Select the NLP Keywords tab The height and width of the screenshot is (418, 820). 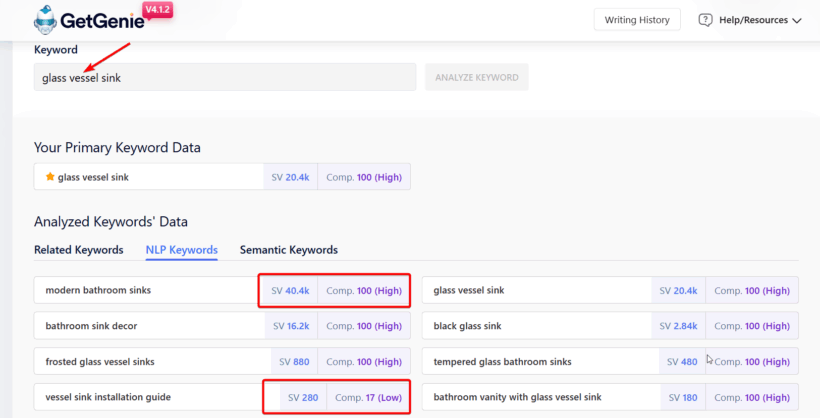coord(181,250)
